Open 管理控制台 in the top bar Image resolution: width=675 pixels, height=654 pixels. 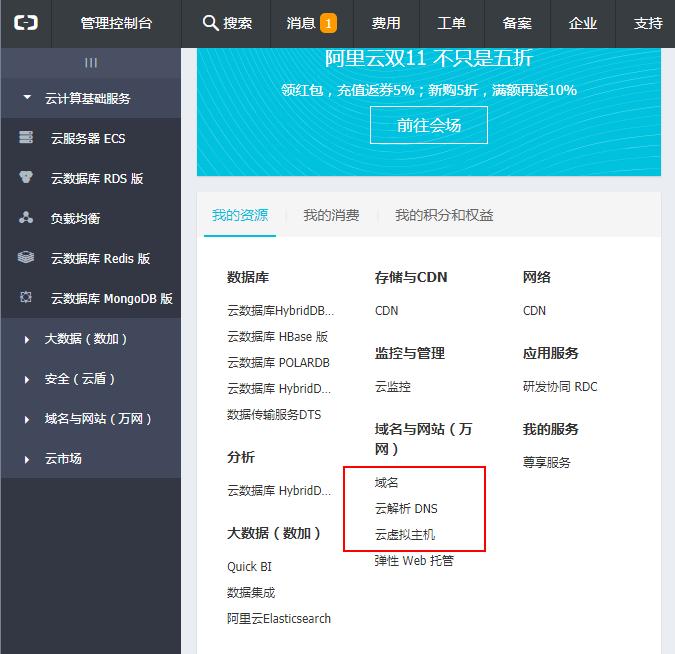pyautogui.click(x=116, y=23)
